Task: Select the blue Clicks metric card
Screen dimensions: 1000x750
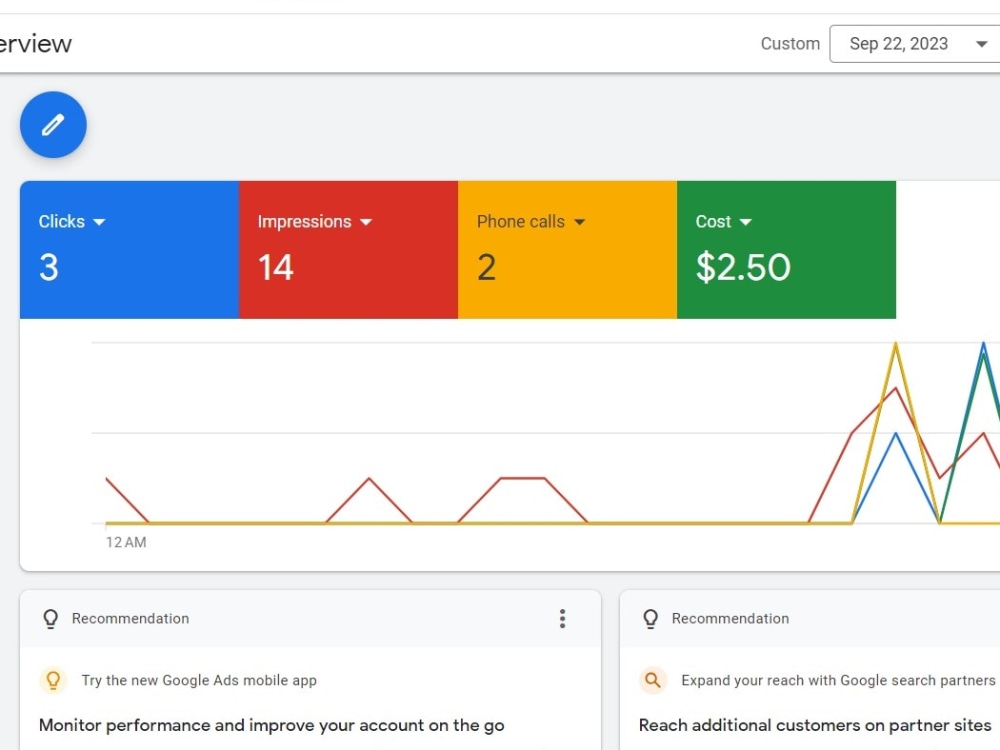Action: point(128,250)
